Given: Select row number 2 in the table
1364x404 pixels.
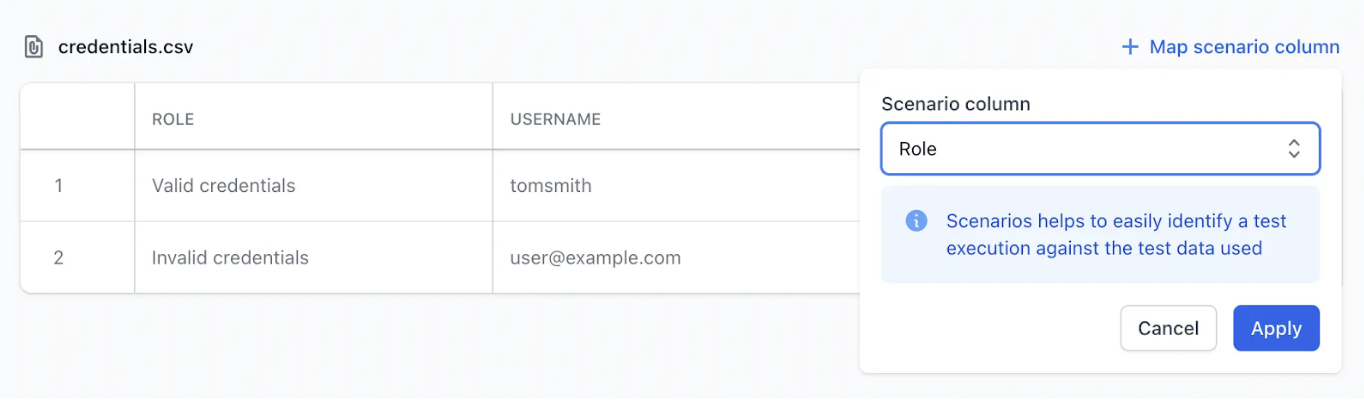Looking at the screenshot, I should (x=58, y=258).
